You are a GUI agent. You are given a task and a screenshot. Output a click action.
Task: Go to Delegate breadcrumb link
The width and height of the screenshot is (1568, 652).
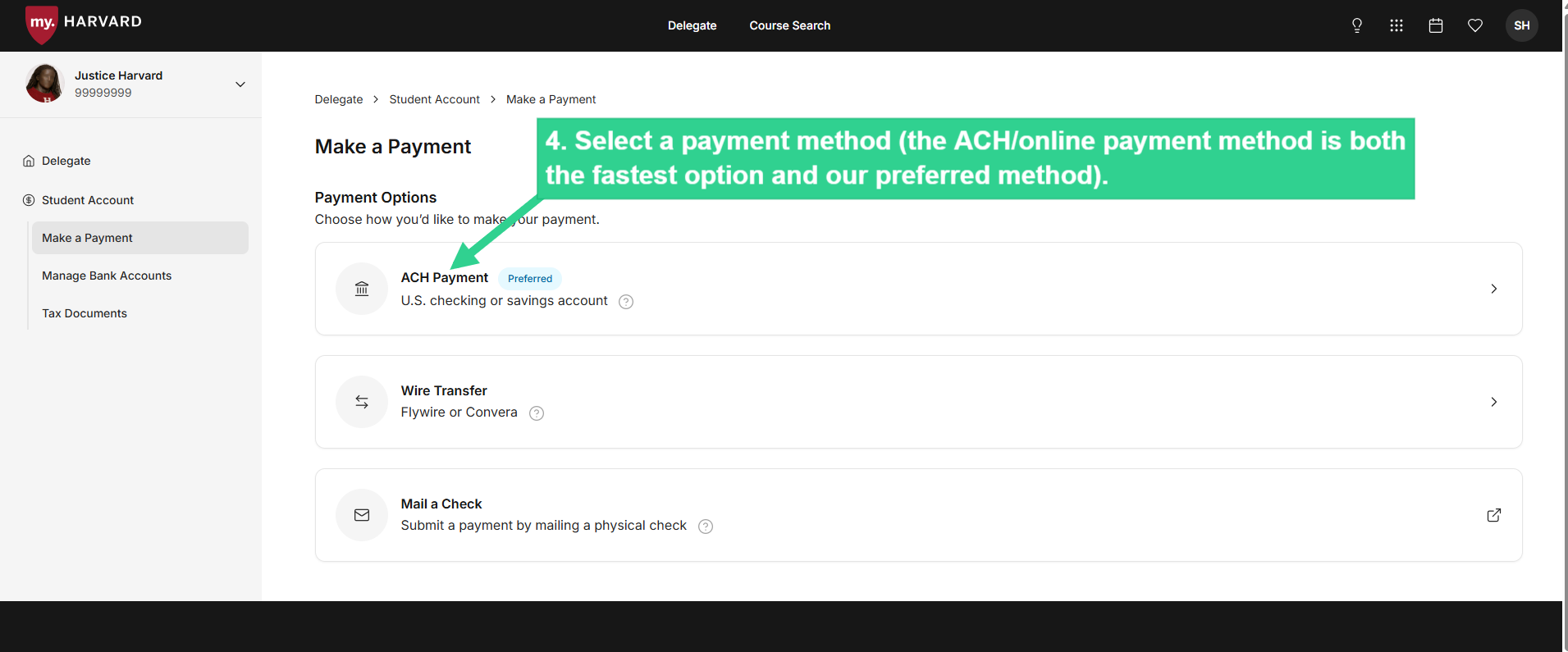coord(339,99)
